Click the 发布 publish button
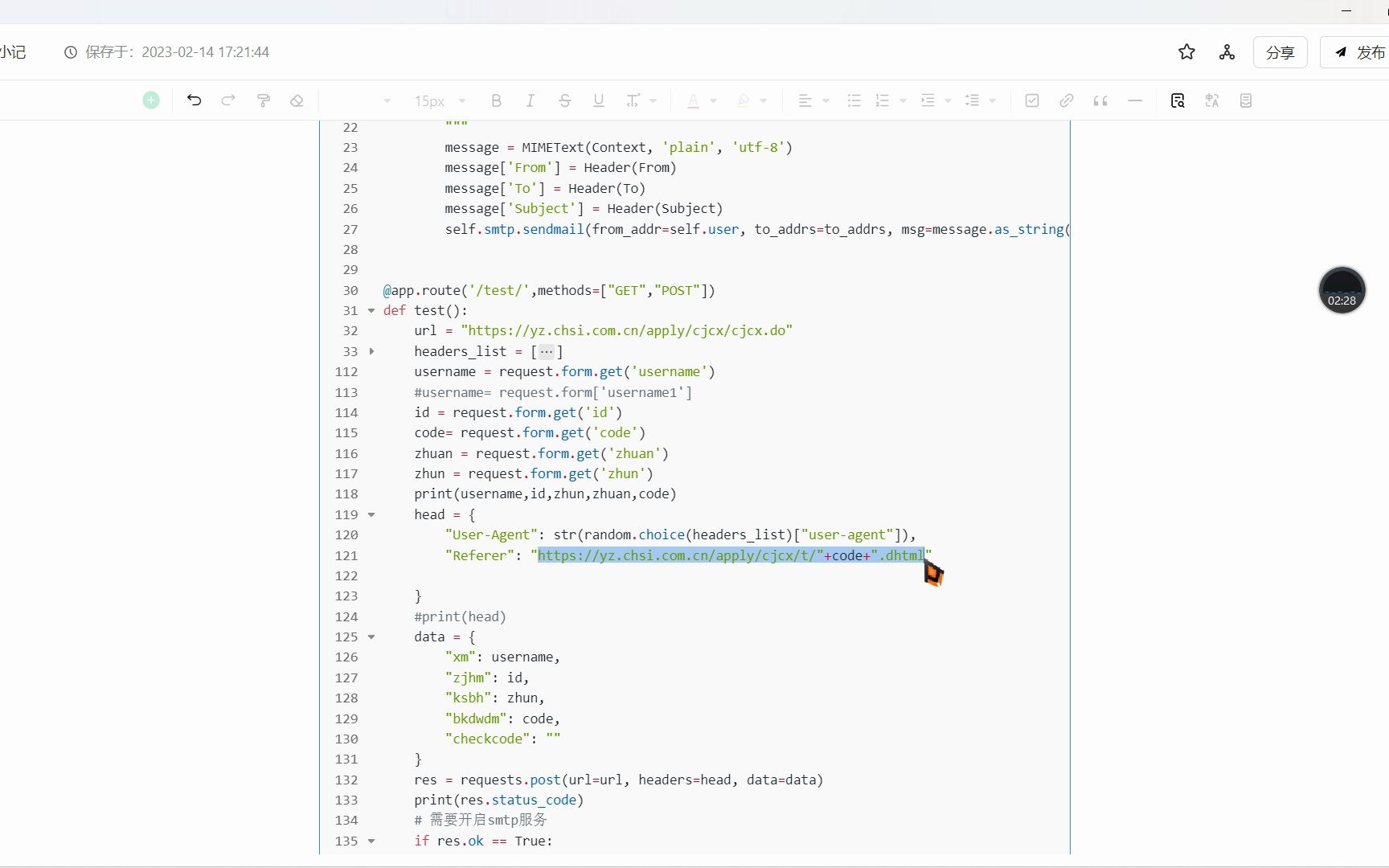The image size is (1389, 868). pos(1358,52)
